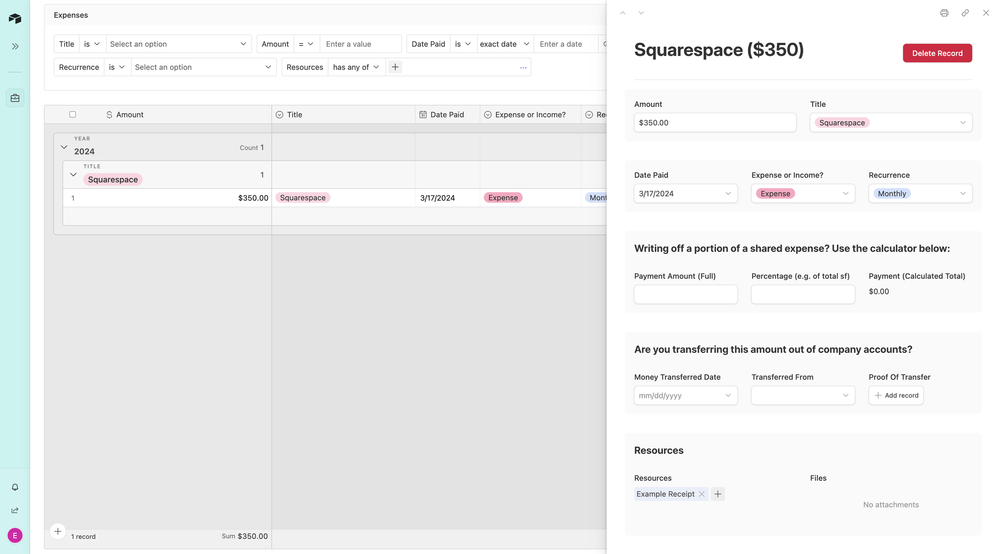The image size is (1000, 554).
Task: Click the Payment Amount (Full) field
Action: pyautogui.click(x=686, y=294)
